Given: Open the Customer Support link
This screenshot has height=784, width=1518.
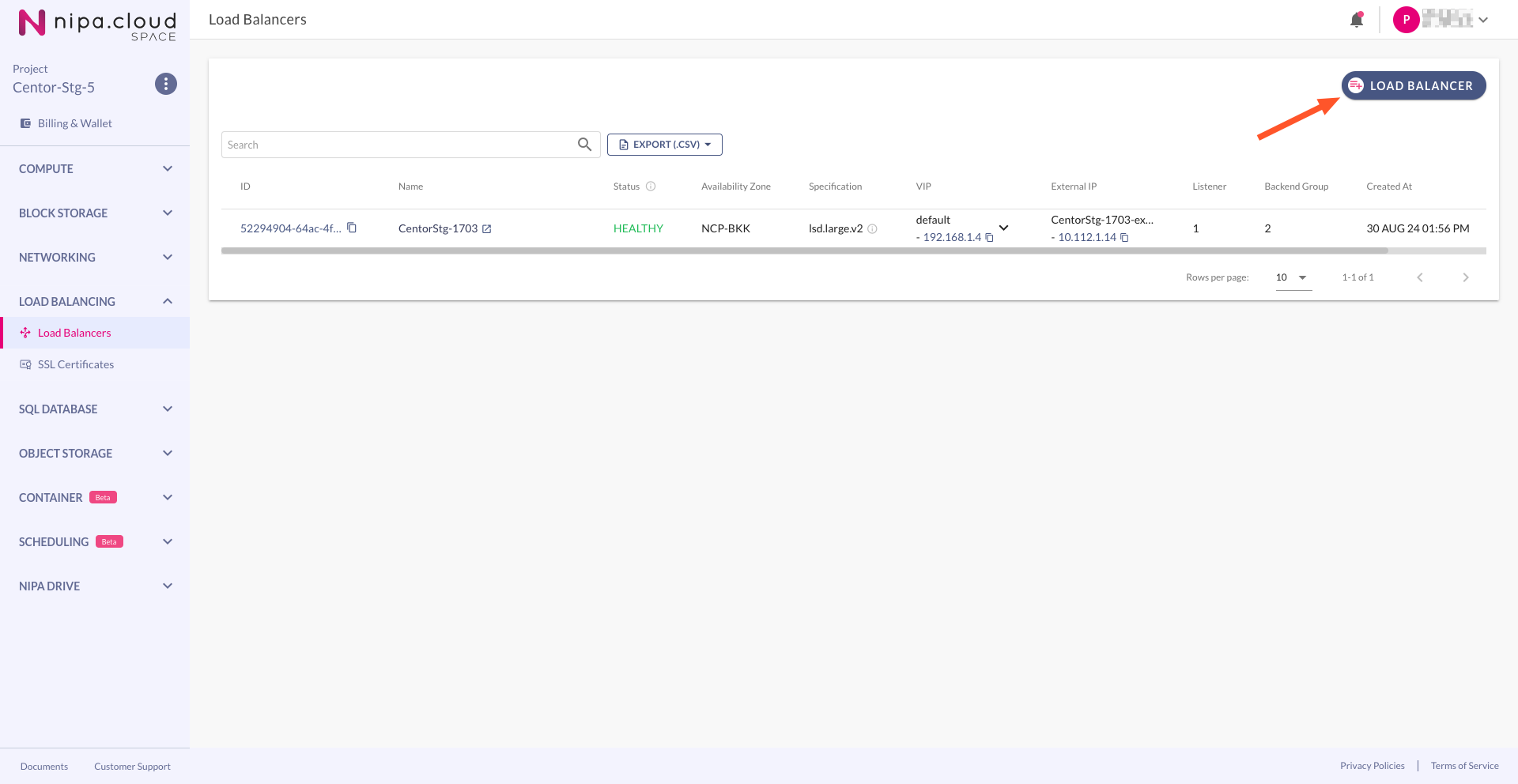Looking at the screenshot, I should coord(132,767).
